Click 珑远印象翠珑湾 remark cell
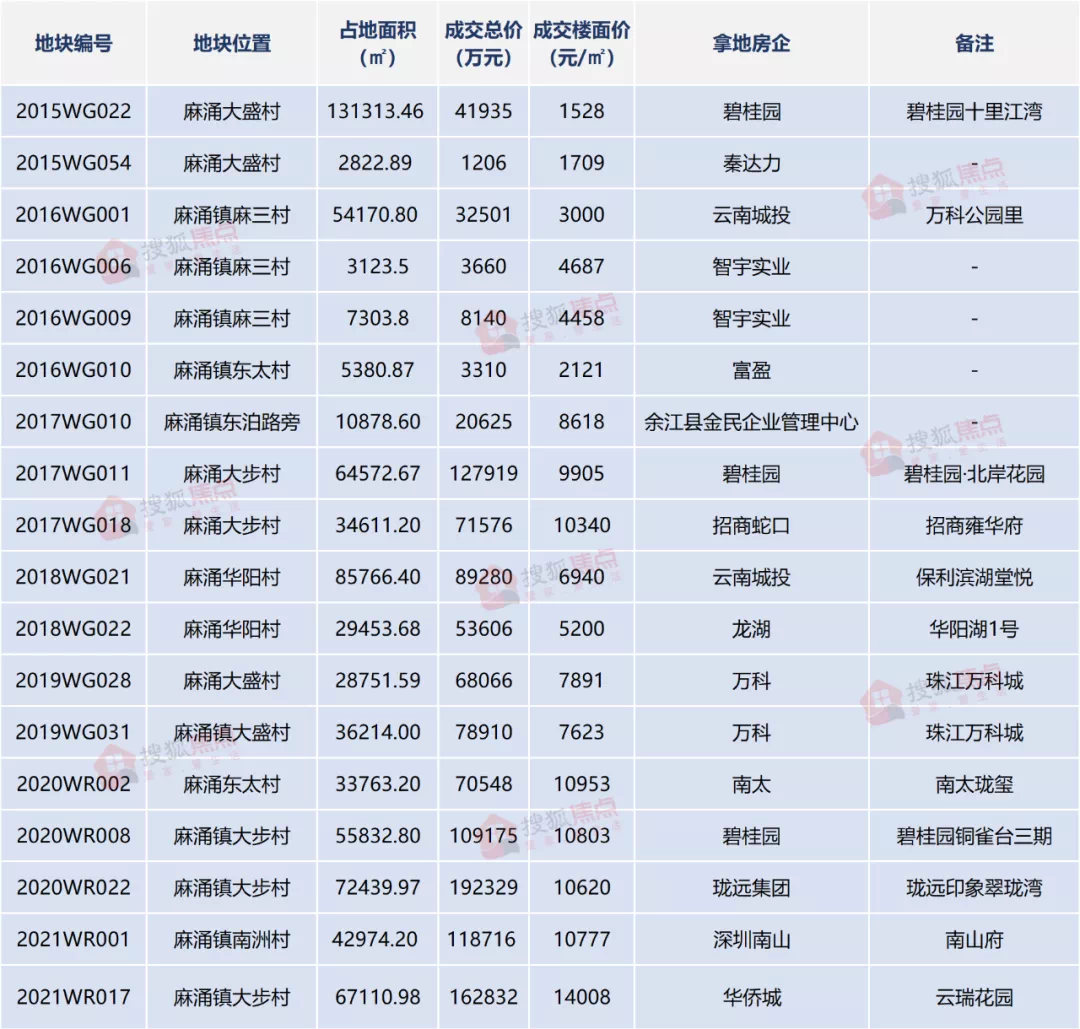Screen dimensions: 1080x1029 tap(975, 887)
